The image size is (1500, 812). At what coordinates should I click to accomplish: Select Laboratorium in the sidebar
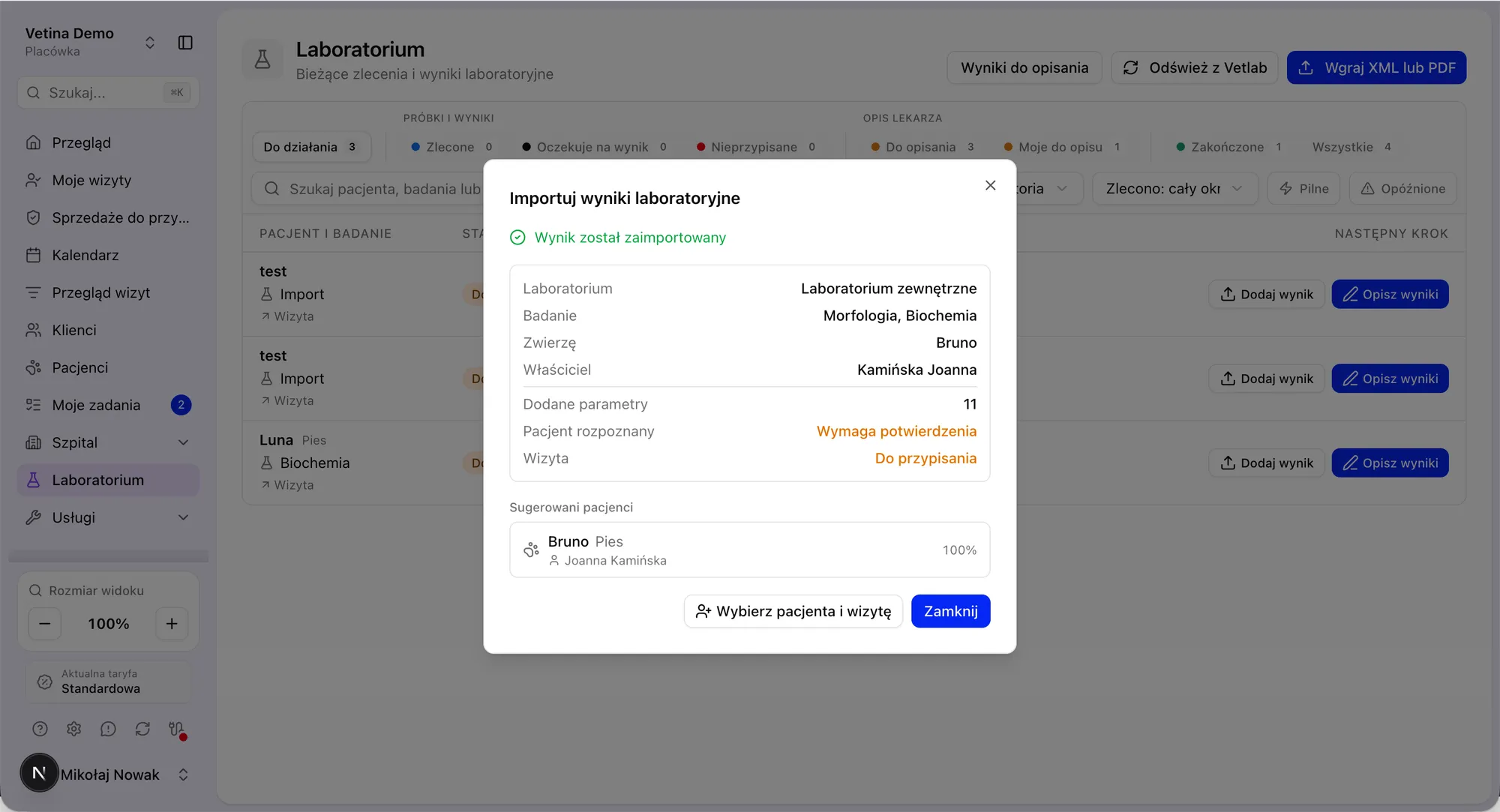(x=108, y=480)
